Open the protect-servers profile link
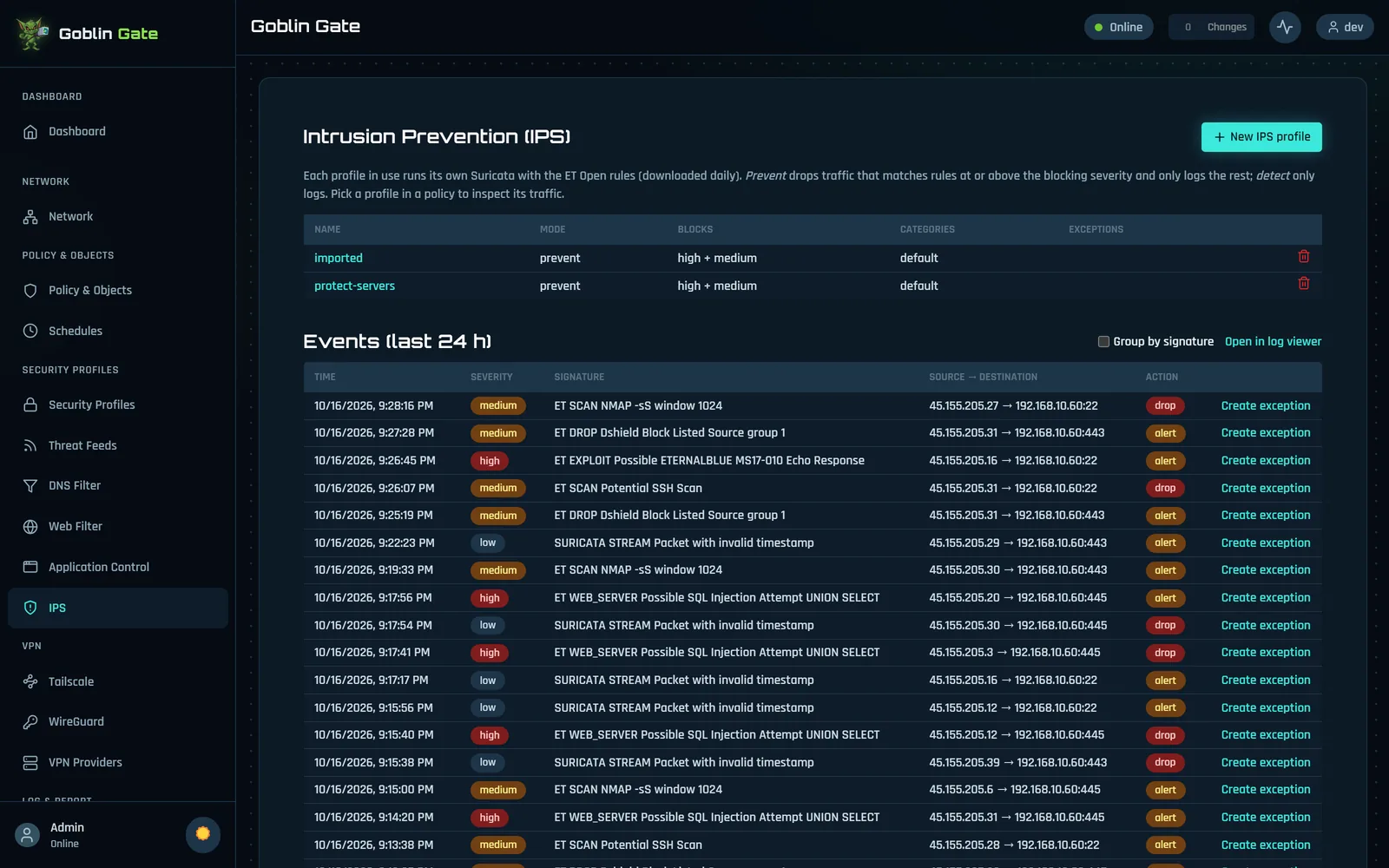Image resolution: width=1389 pixels, height=868 pixels. [x=354, y=286]
